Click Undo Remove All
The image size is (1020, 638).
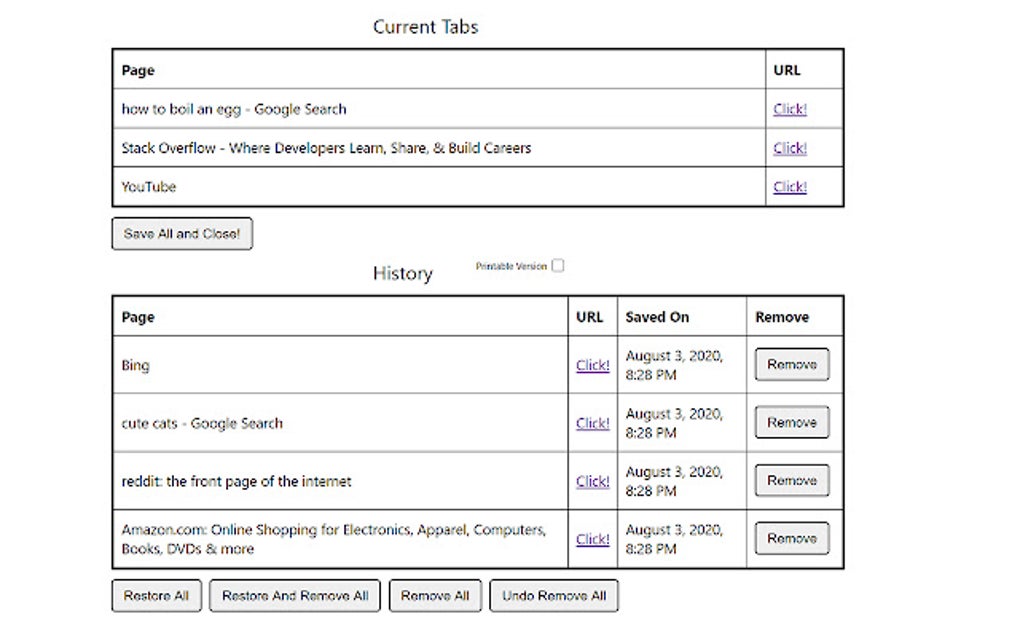tap(553, 596)
